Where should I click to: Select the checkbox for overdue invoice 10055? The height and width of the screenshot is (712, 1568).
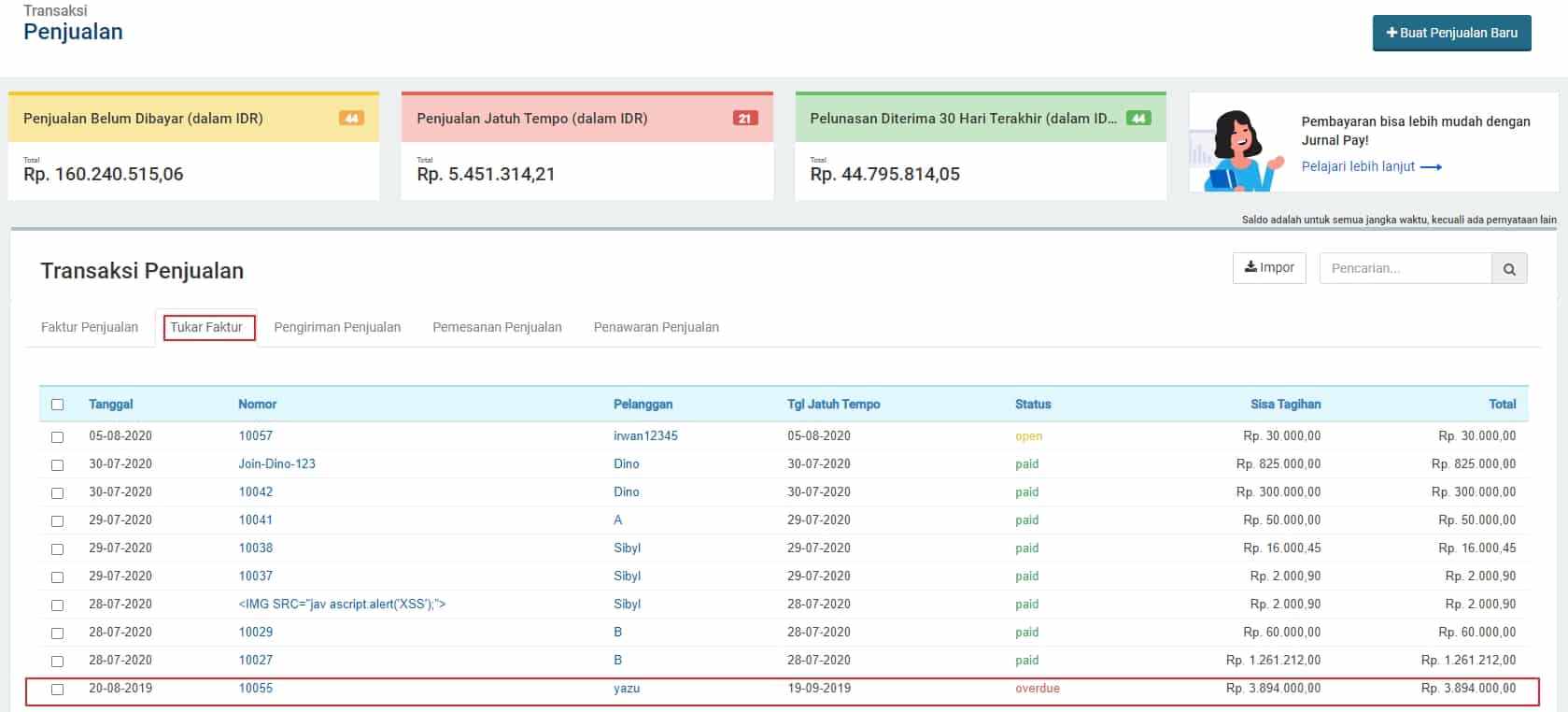[x=58, y=689]
